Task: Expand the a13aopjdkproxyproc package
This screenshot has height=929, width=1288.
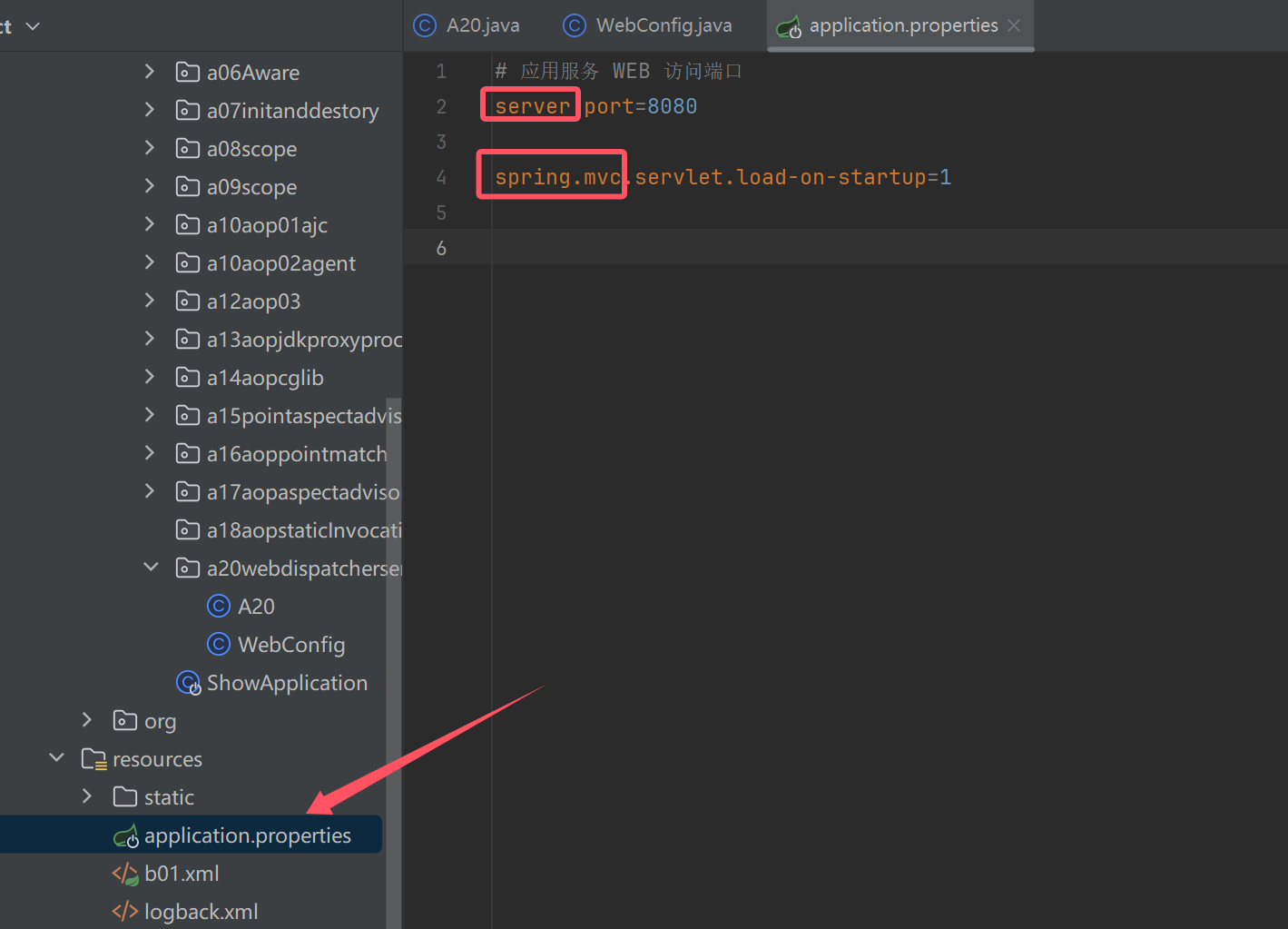Action: (x=150, y=339)
